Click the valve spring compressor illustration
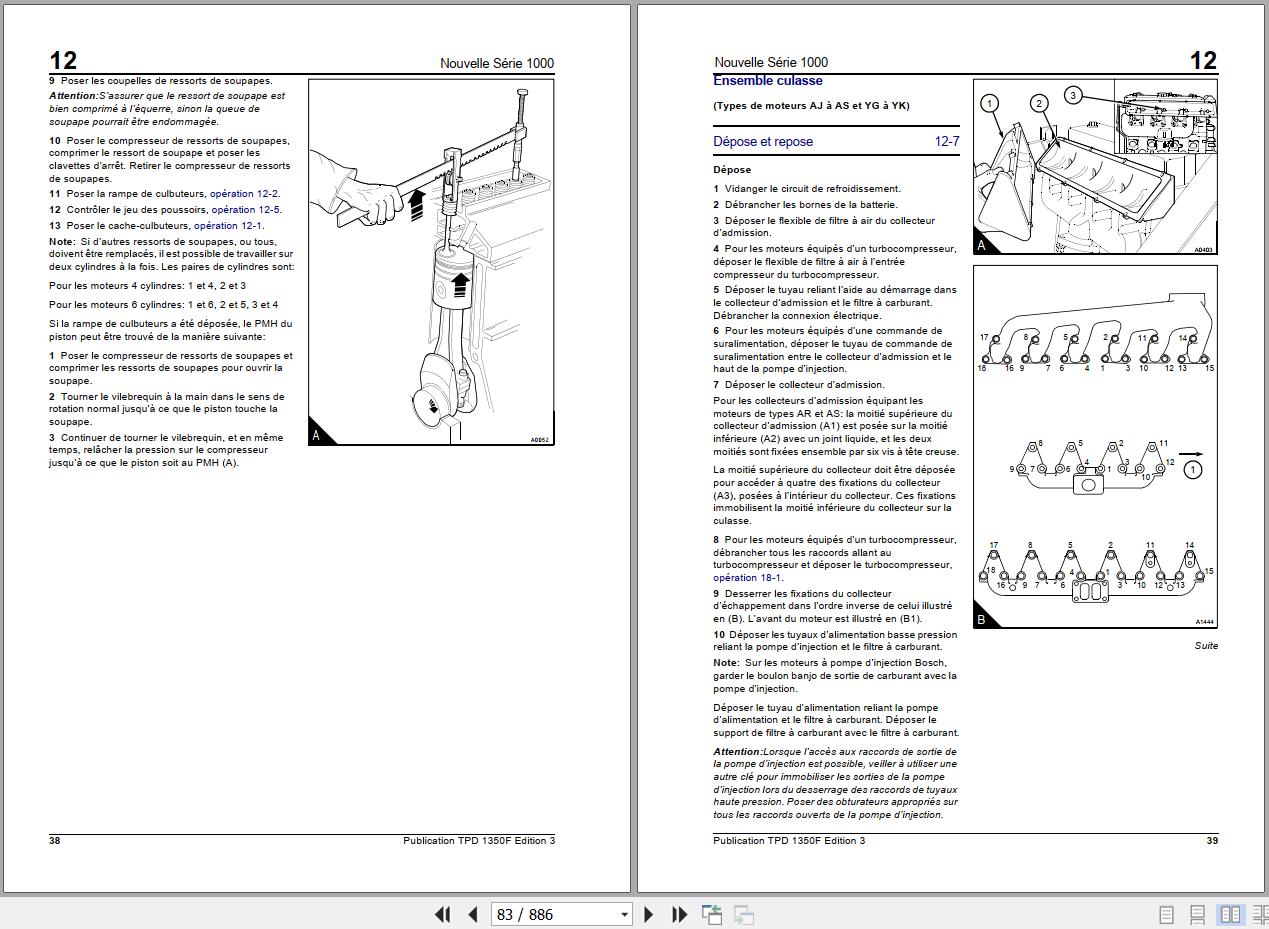Viewport: 1269px width, 929px height. 431,262
